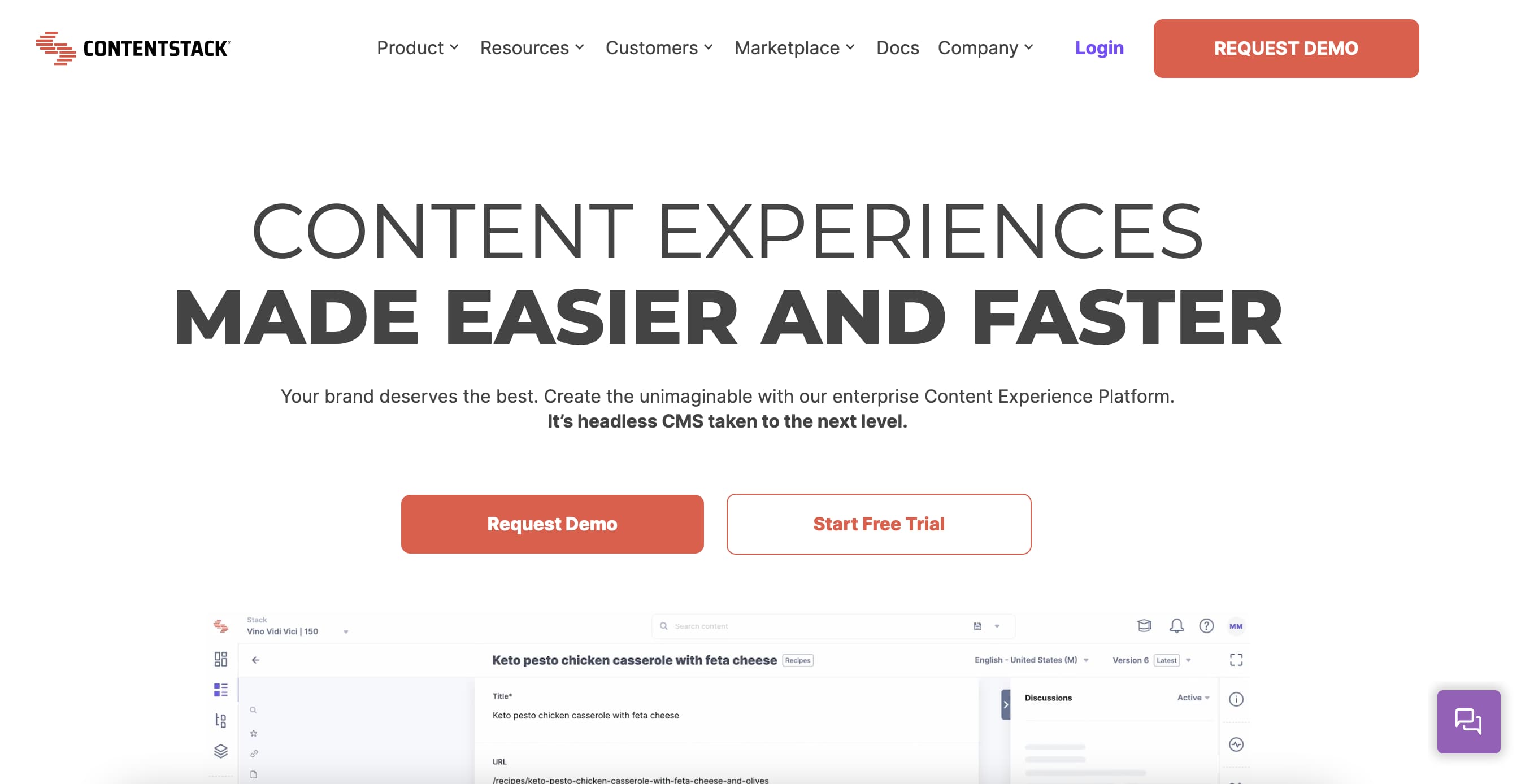This screenshot has height=784, width=1521.
Task: Click the link/reference icon in sidebar
Action: click(254, 753)
